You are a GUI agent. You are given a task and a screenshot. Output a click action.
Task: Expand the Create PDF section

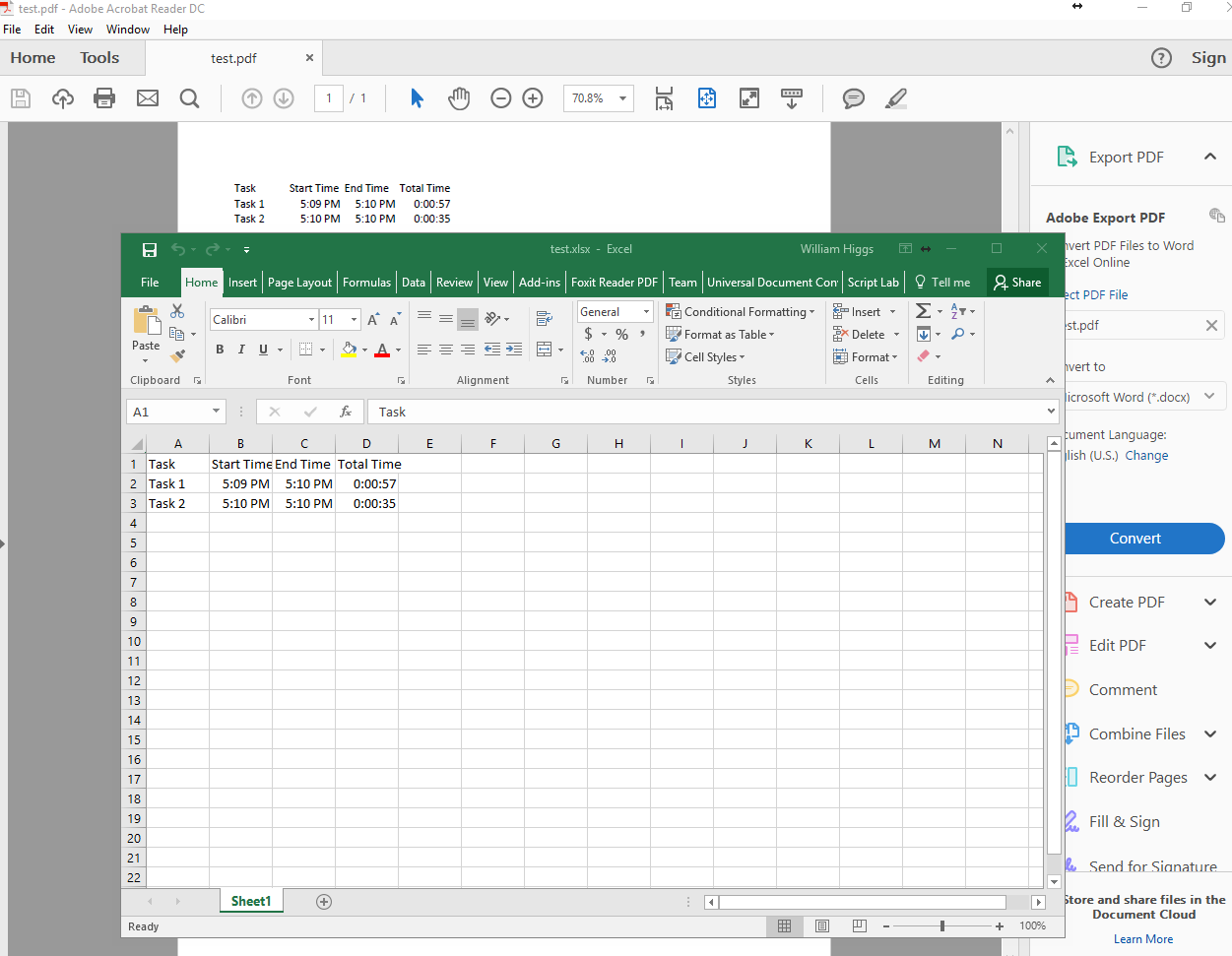[x=1210, y=603]
